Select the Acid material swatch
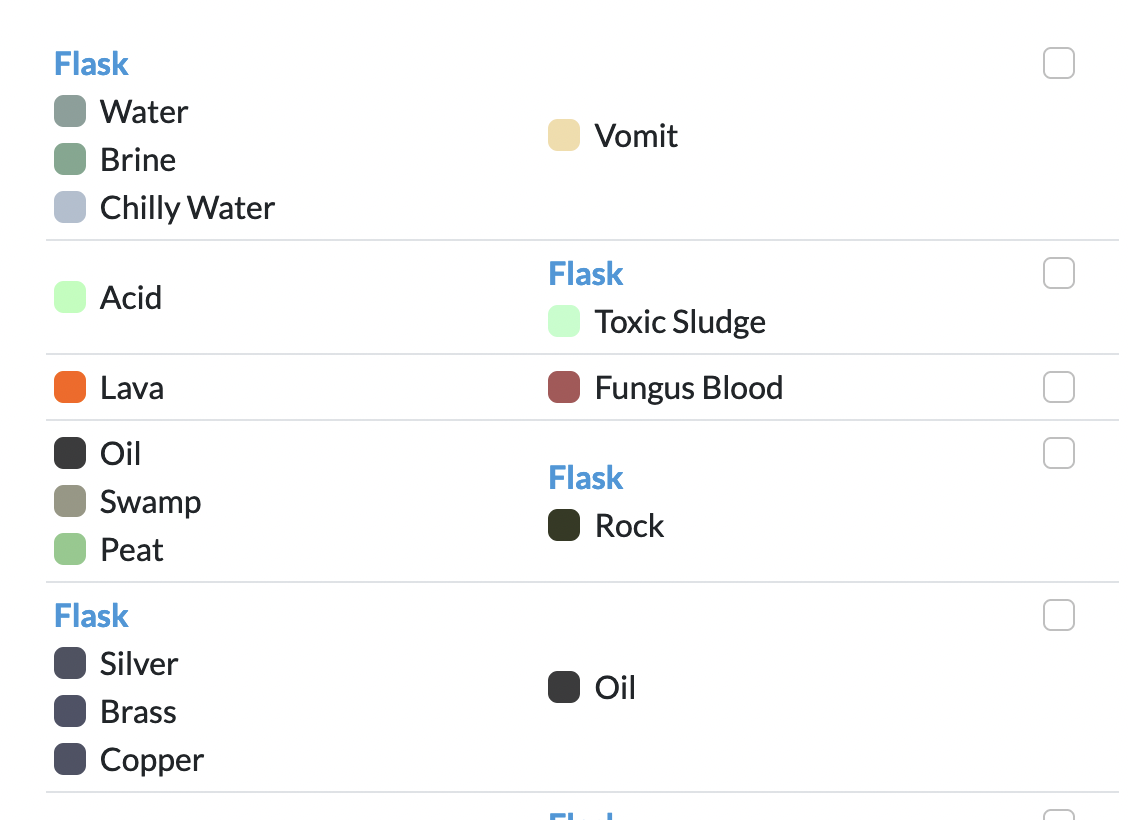 coord(70,297)
